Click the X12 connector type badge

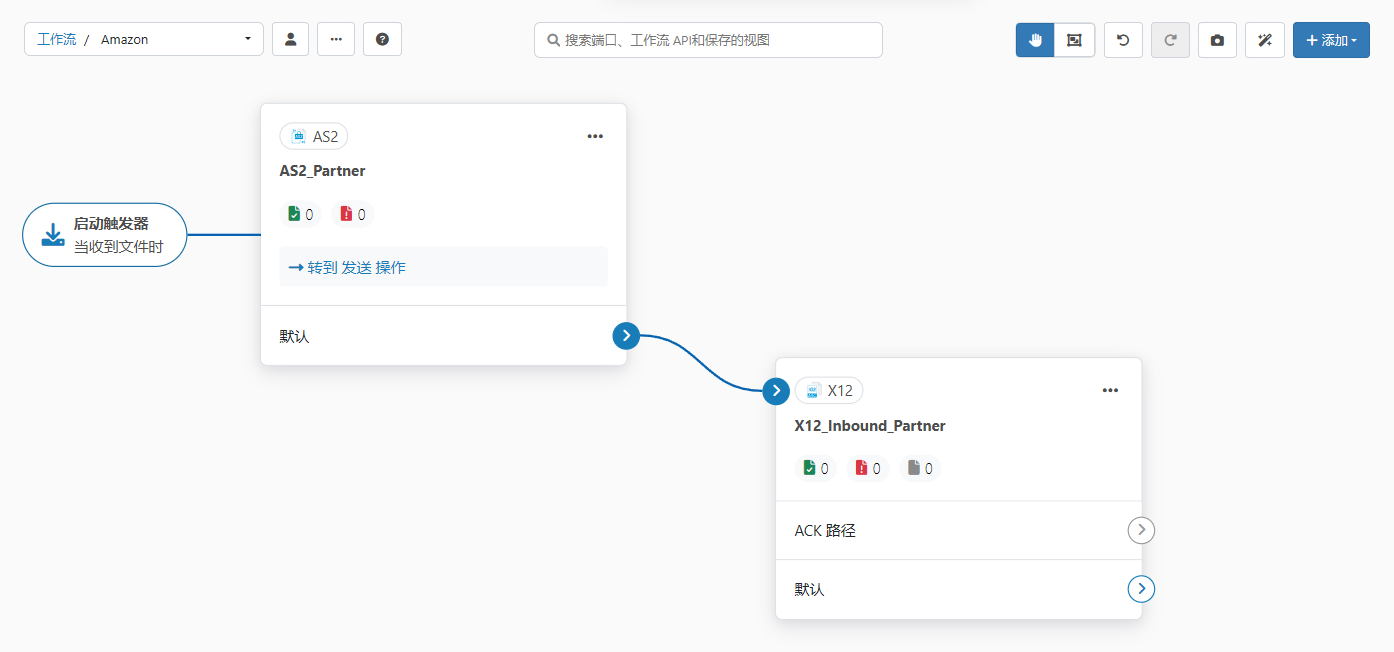[829, 391]
